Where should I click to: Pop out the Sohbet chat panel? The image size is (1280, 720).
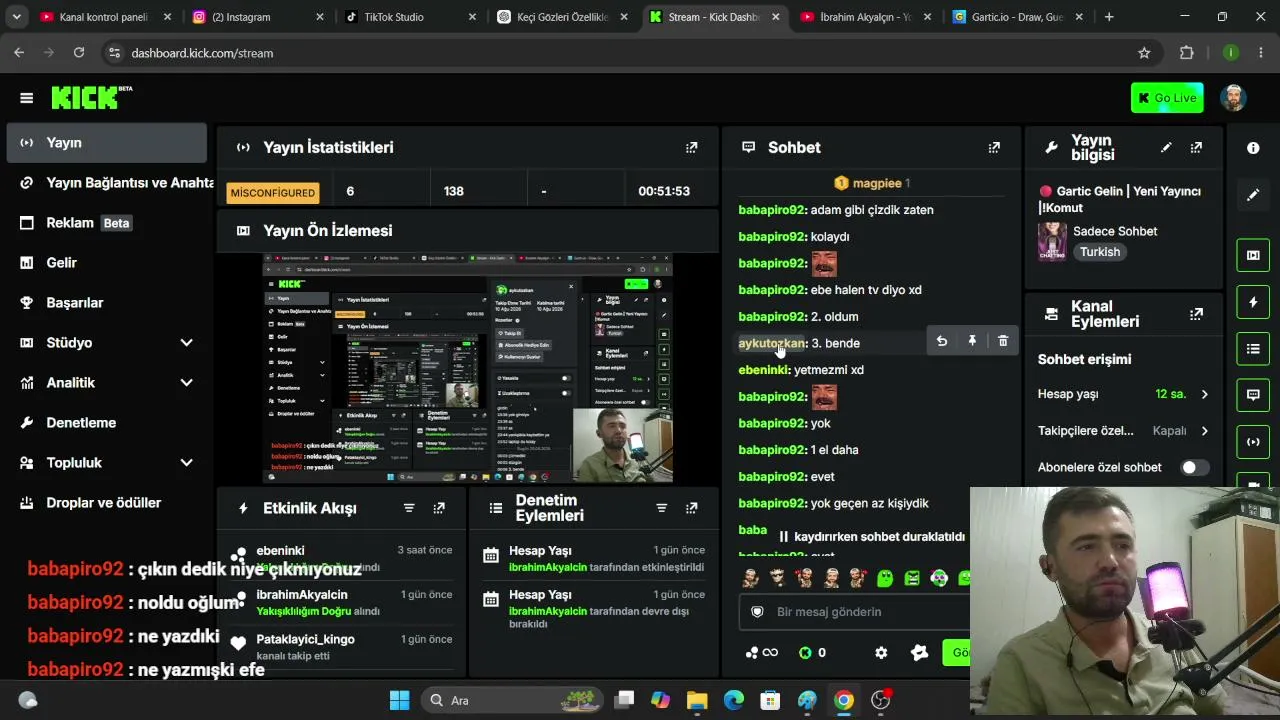pyautogui.click(x=994, y=148)
